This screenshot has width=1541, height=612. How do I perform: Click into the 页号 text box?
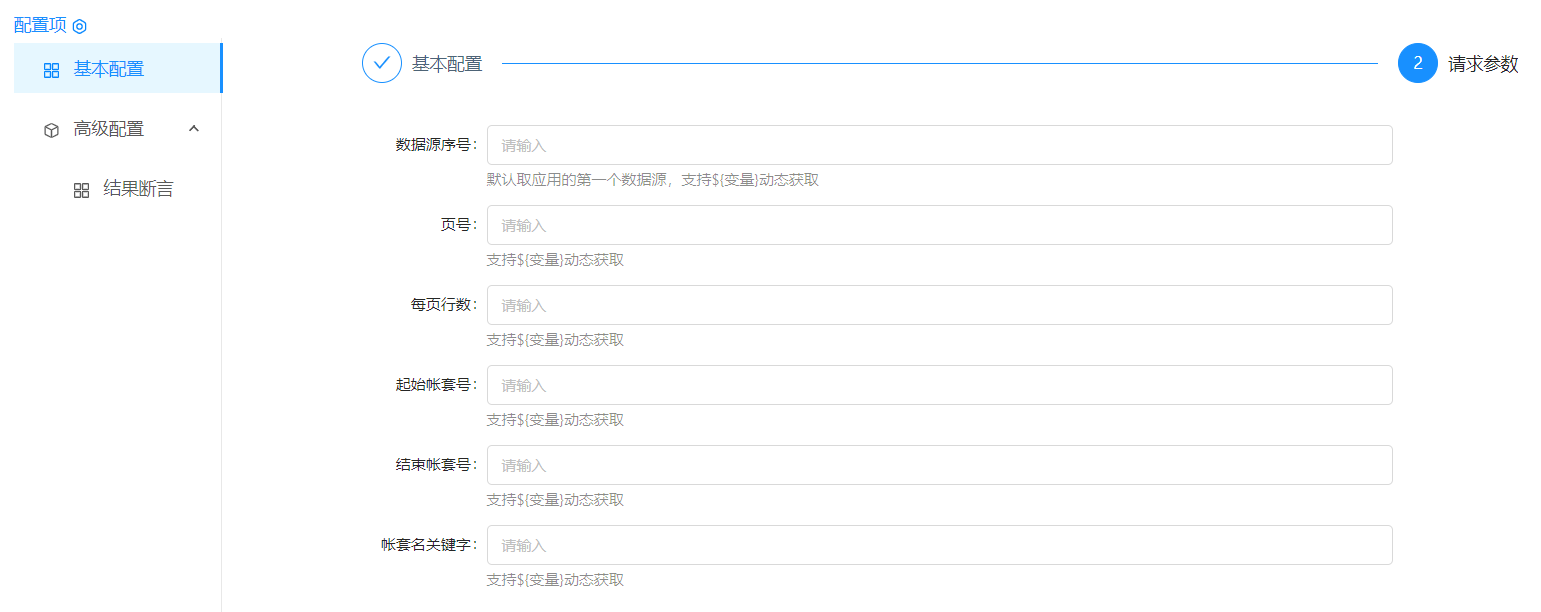[939, 225]
